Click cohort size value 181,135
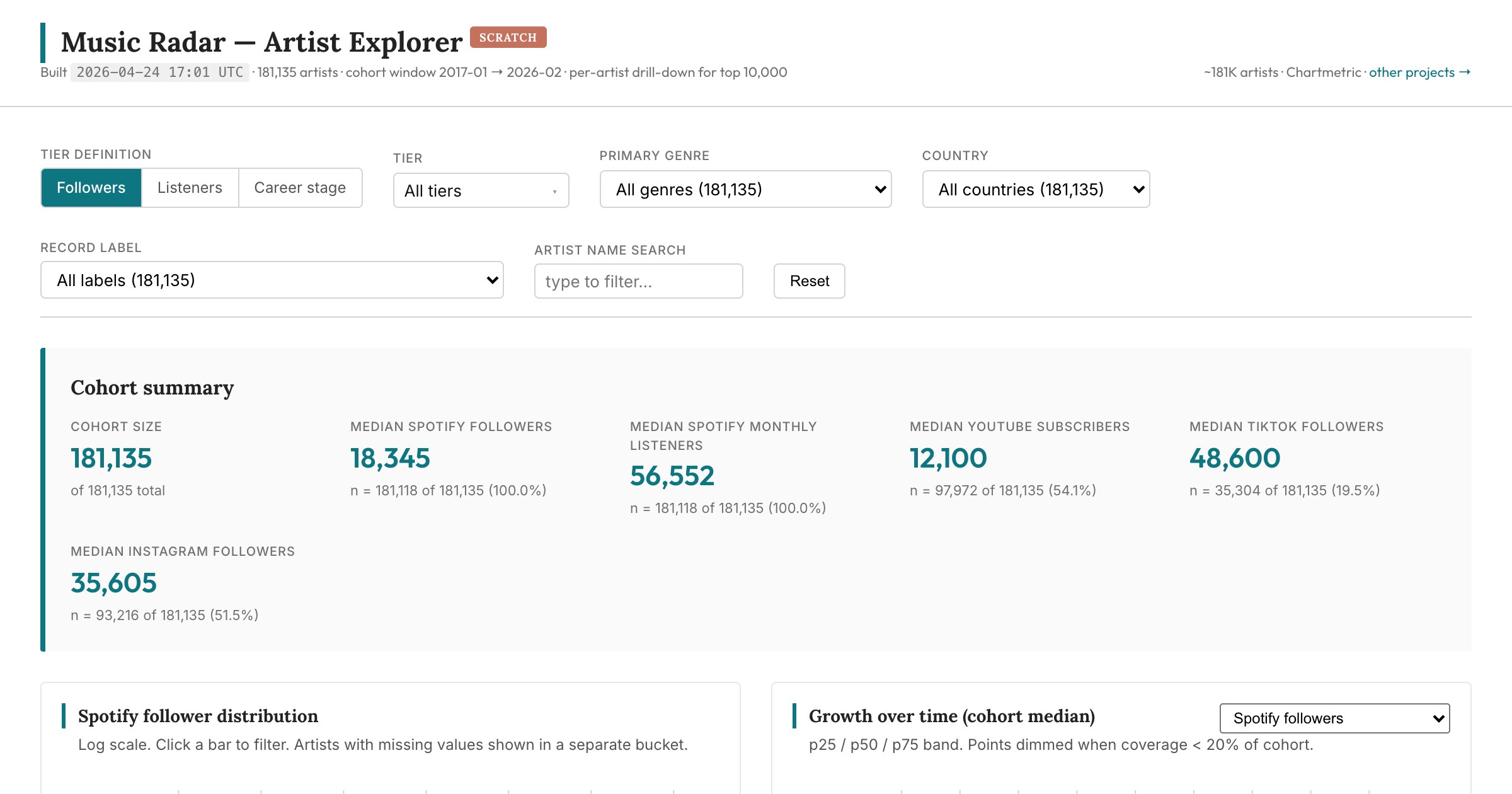The image size is (1512, 794). click(x=111, y=458)
